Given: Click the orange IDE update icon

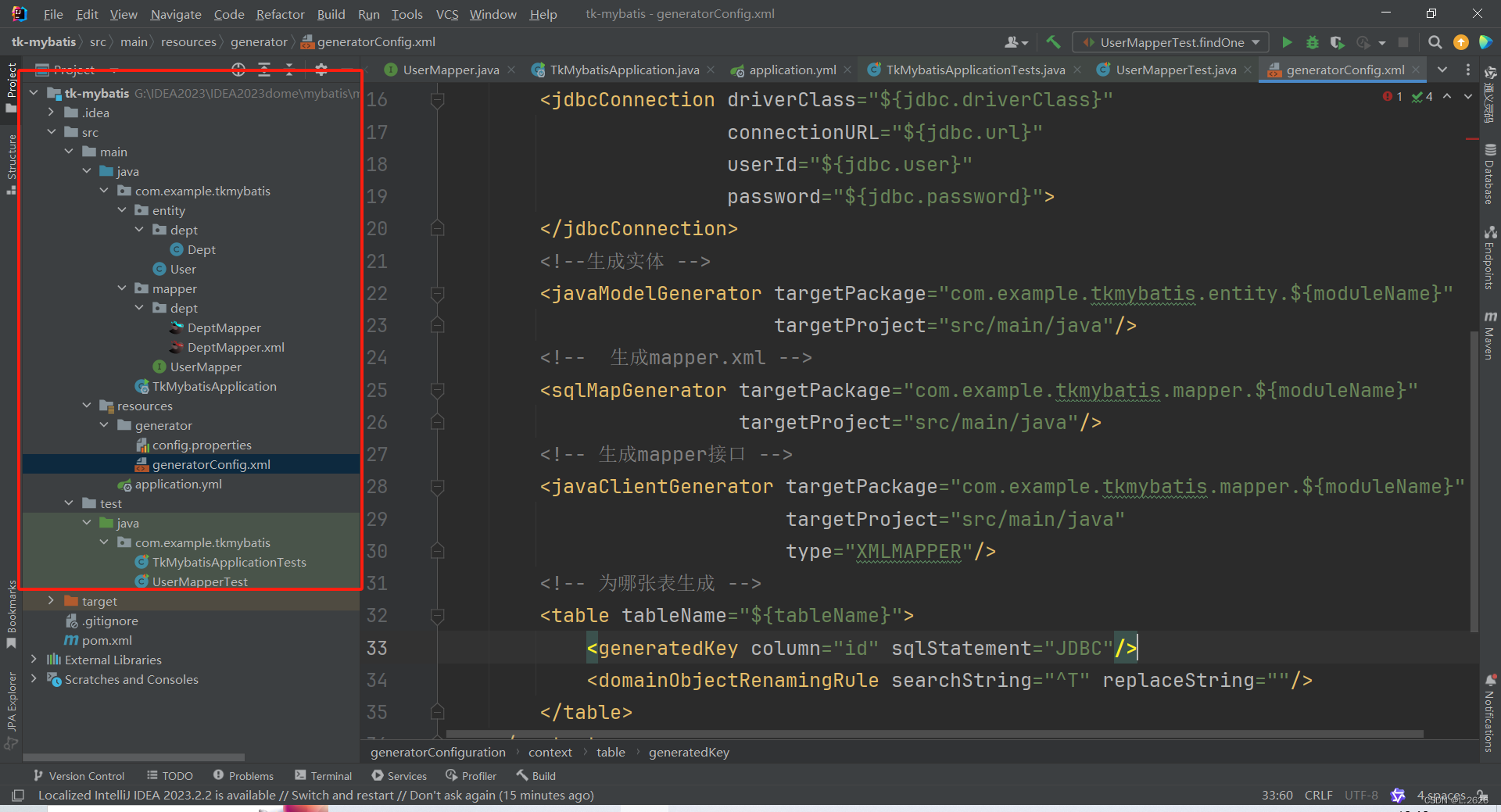Looking at the screenshot, I should pos(1460,42).
